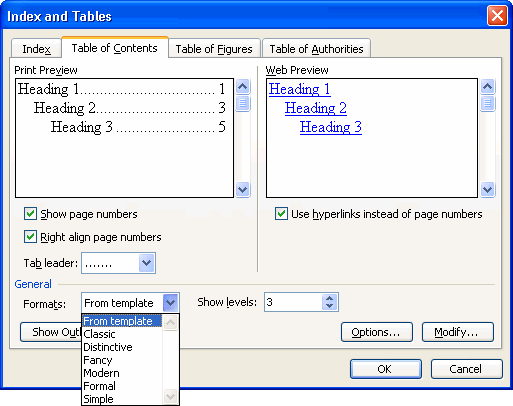The height and width of the screenshot is (406, 513).
Task: Choose Classic format from the list
Action: point(122,334)
